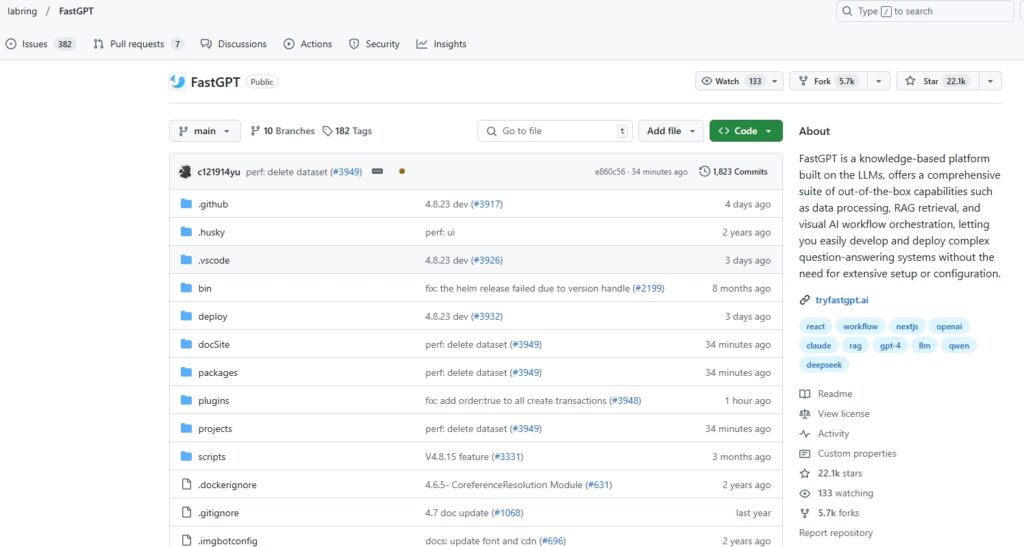Image resolution: width=1024 pixels, height=547 pixels.
Task: Open 10 Branches list
Action: coord(282,131)
